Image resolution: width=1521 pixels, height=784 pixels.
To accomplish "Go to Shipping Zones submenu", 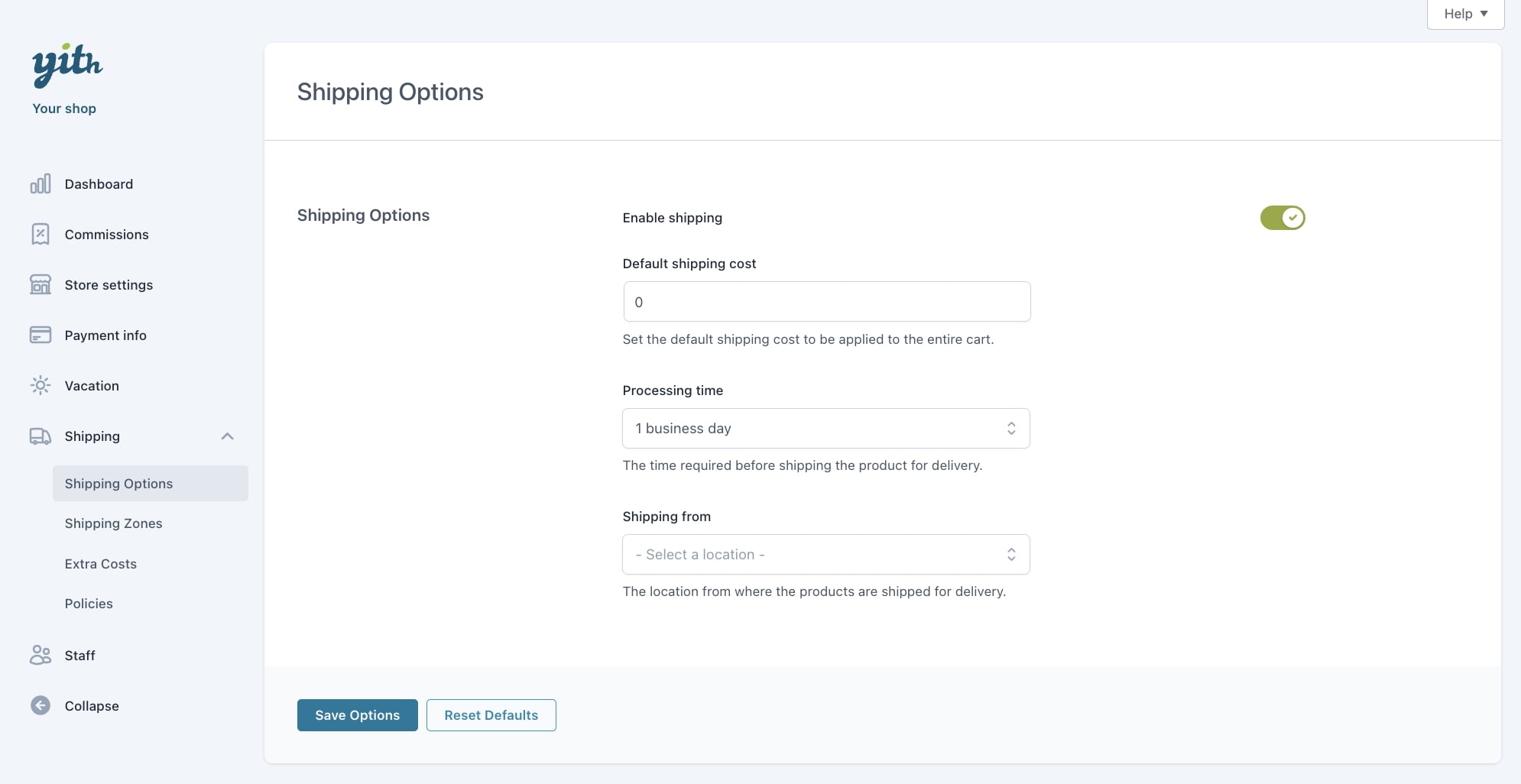I will pos(114,523).
